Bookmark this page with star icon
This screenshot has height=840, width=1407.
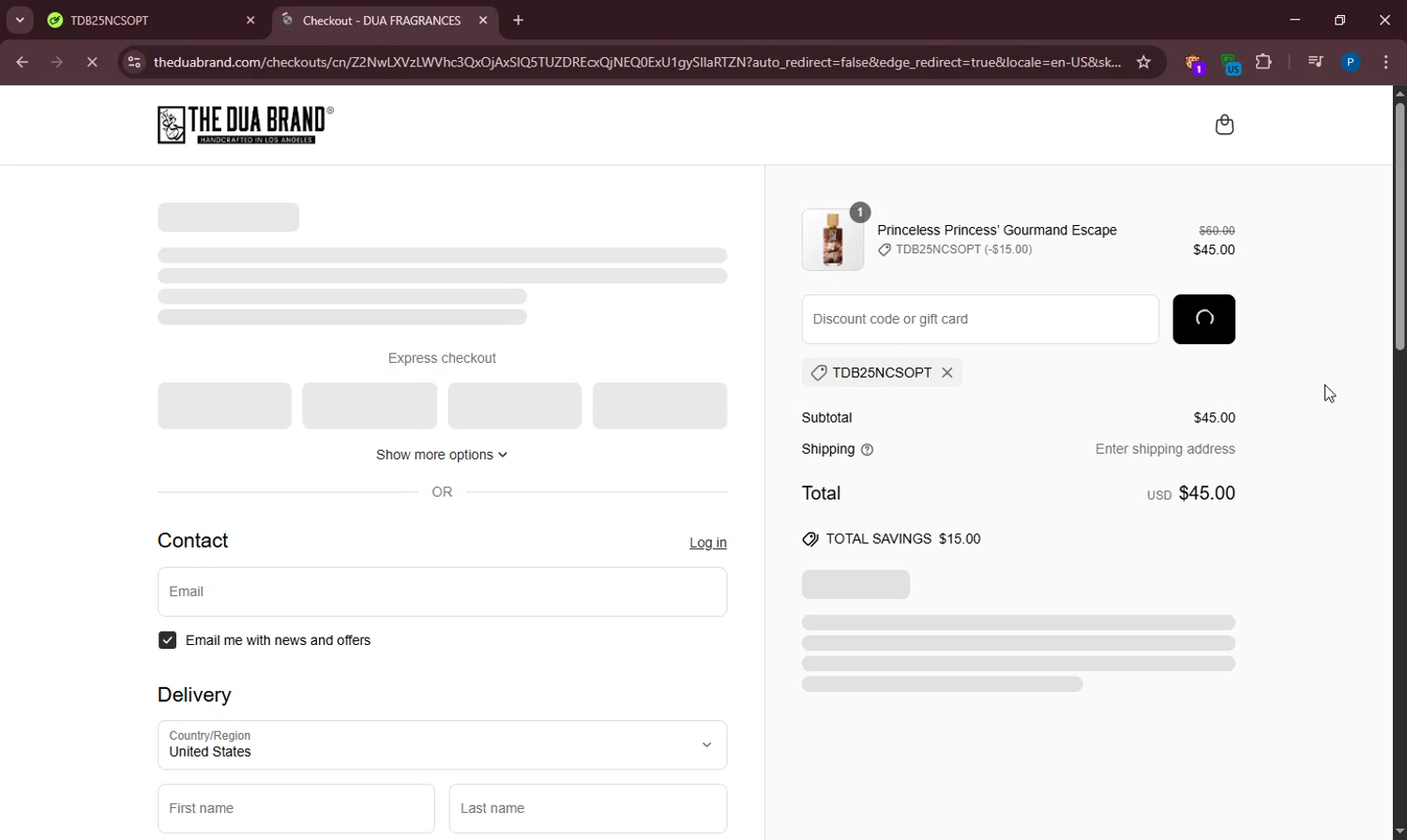[1143, 63]
